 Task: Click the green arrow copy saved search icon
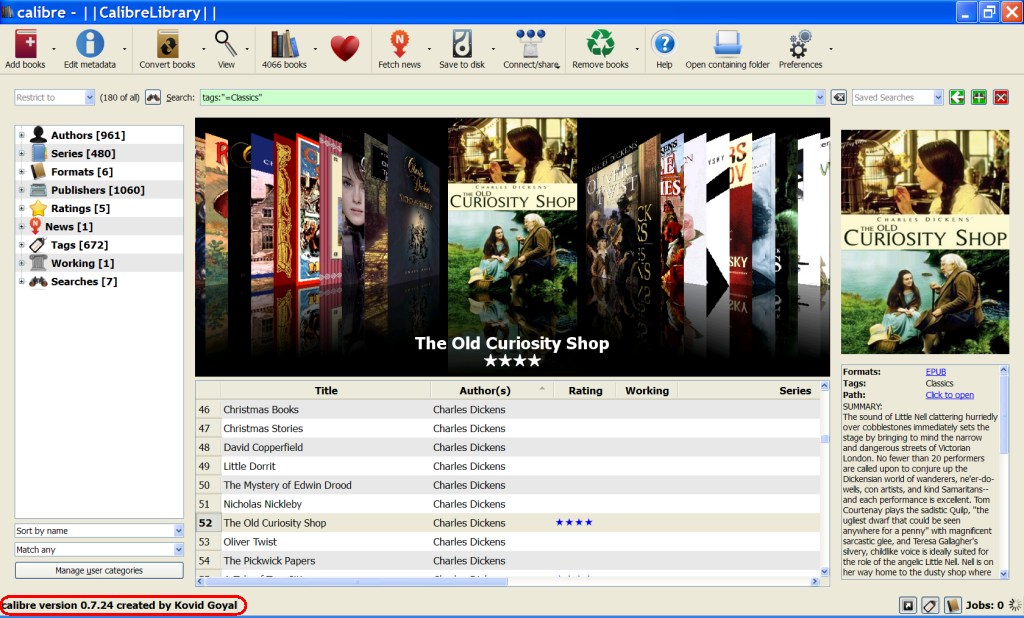tap(957, 97)
